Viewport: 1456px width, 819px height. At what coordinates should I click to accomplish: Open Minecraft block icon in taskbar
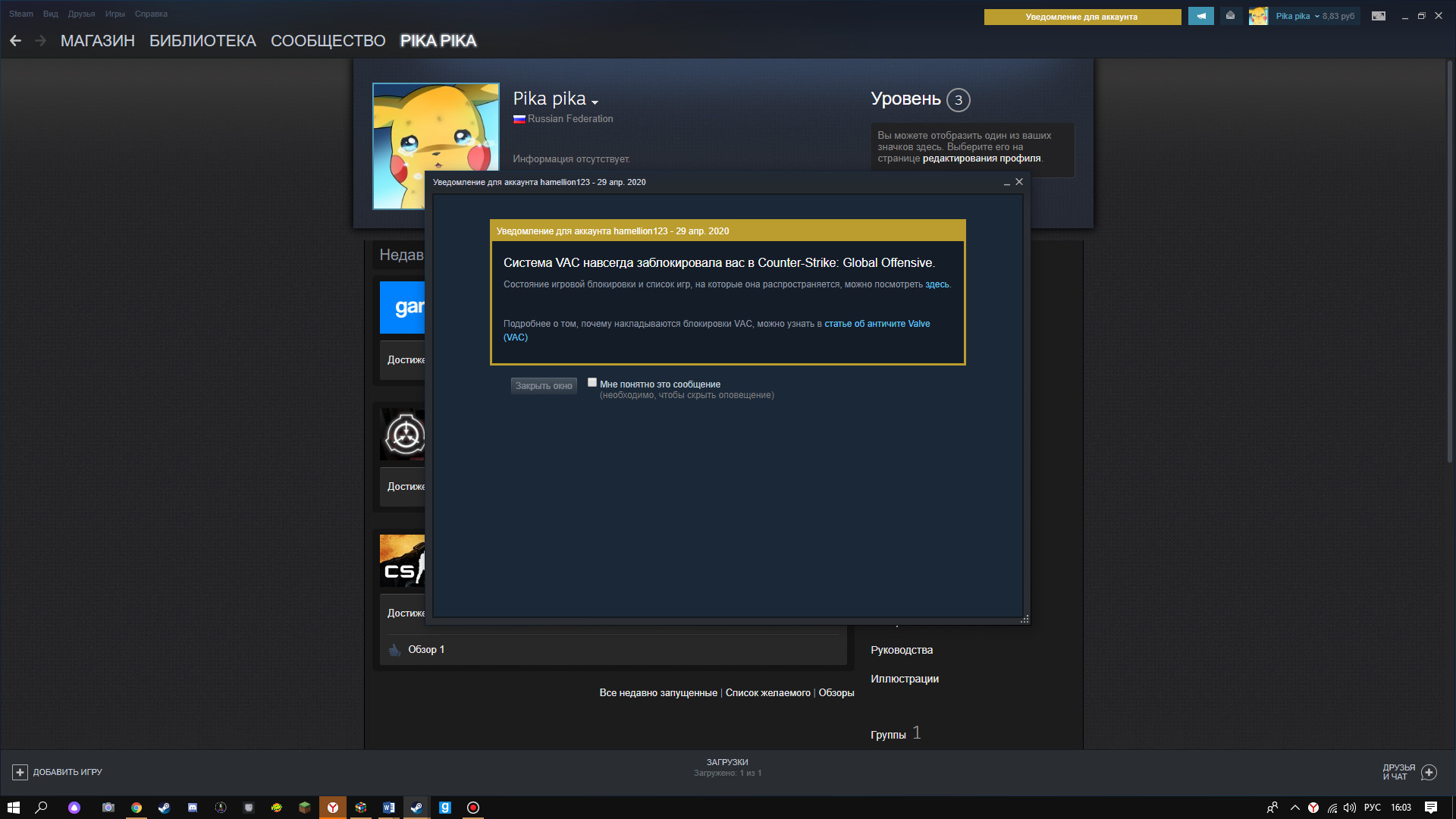point(305,808)
